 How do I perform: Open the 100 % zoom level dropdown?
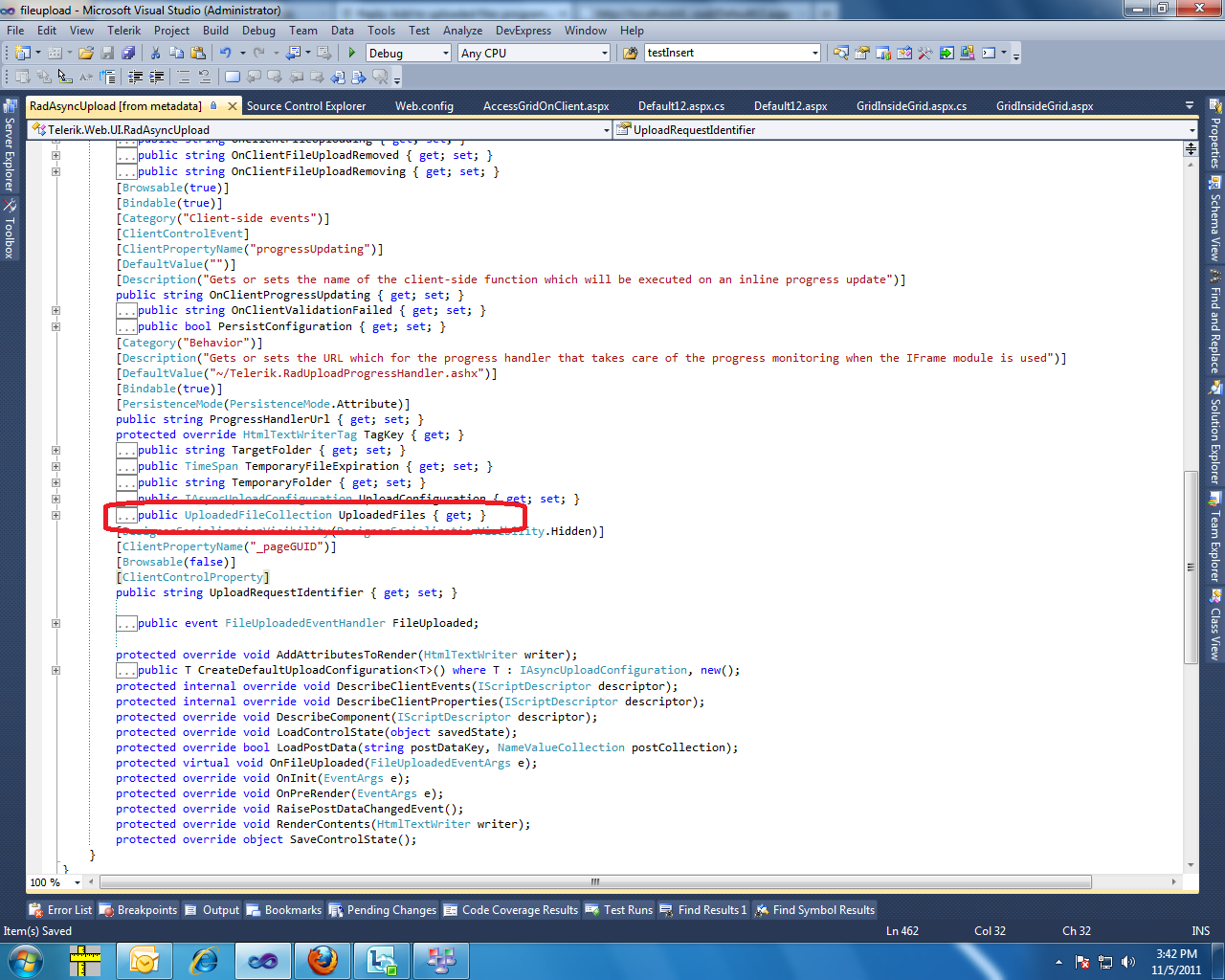pos(56,882)
